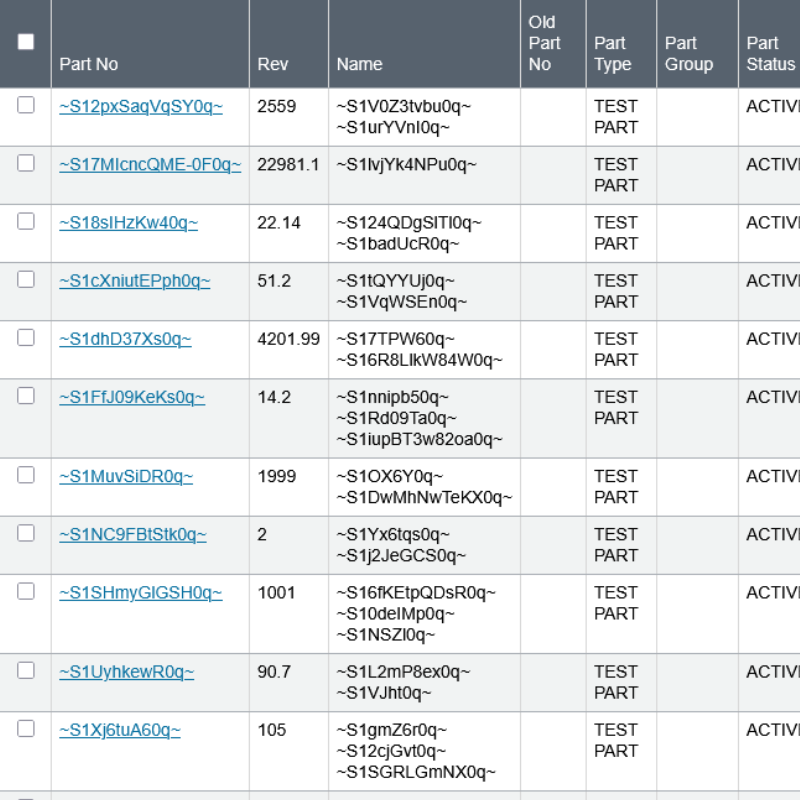Select the checkbox for row ~S18sIHzKw40q~
800x800 pixels.
[x=26, y=221]
